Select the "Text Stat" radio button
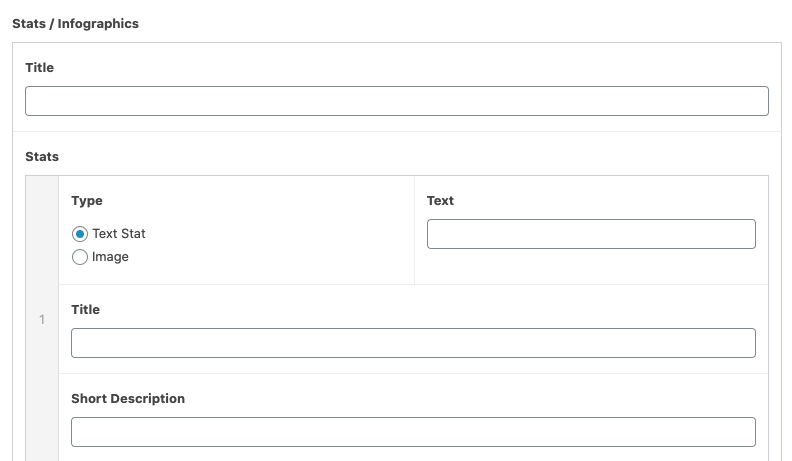The width and height of the screenshot is (792, 461). (x=80, y=234)
